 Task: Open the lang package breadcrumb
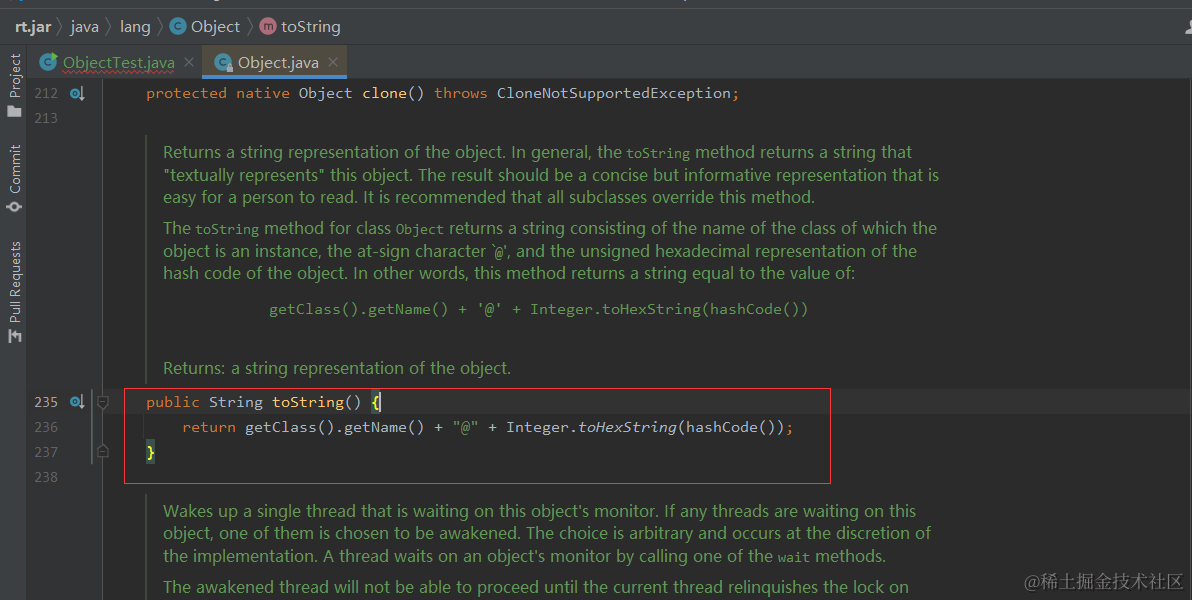point(135,27)
